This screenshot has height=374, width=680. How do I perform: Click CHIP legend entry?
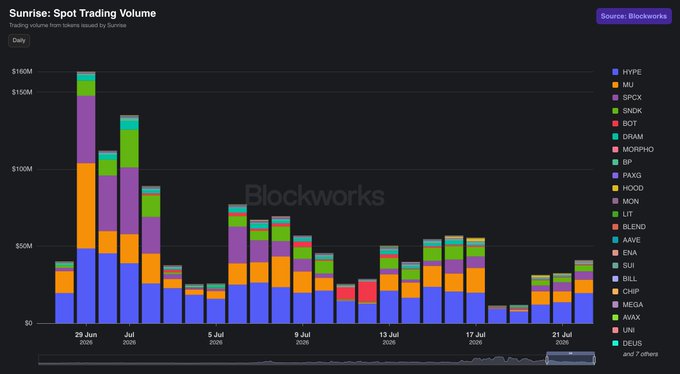[626, 292]
